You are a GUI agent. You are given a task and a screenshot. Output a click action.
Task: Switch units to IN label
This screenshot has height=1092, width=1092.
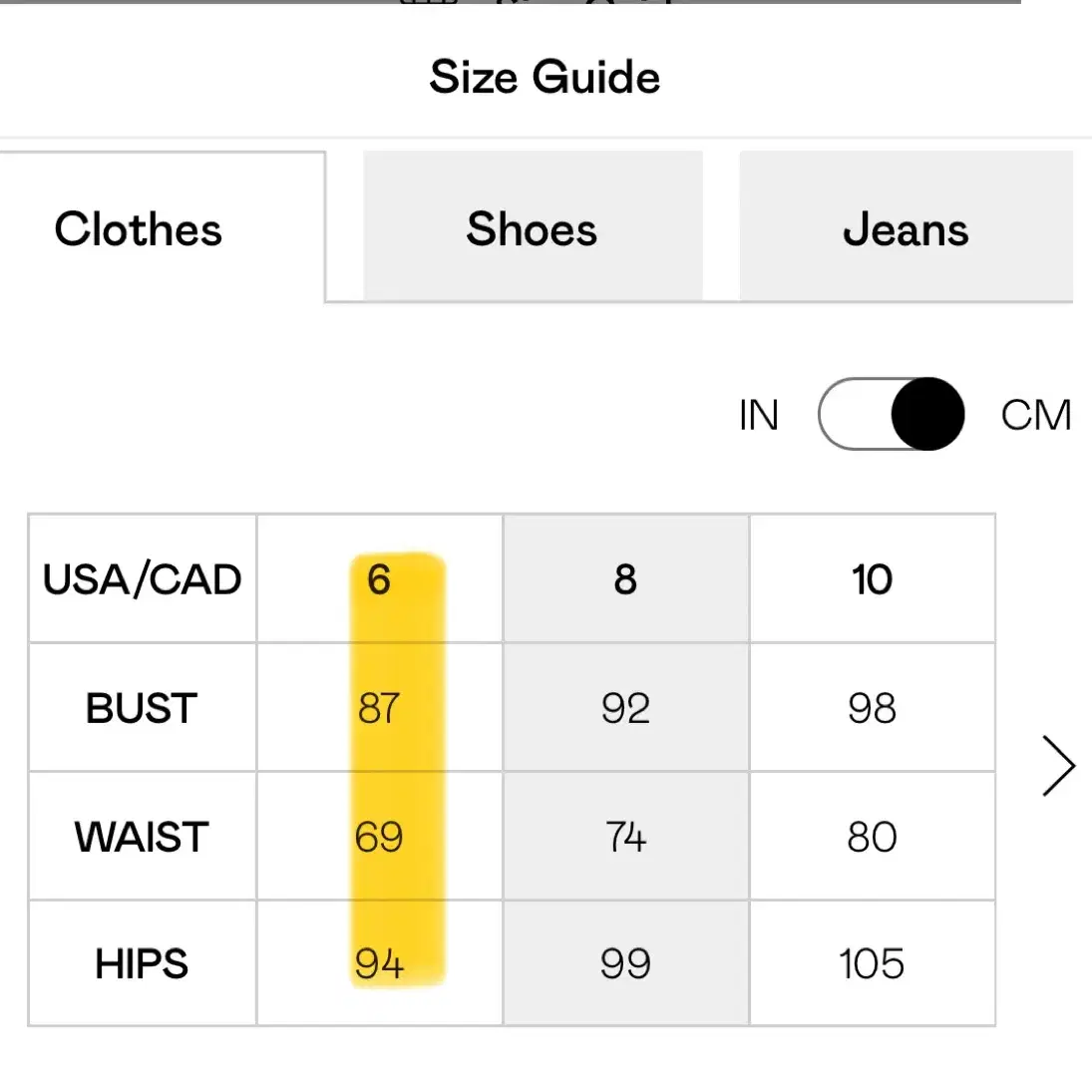[758, 415]
